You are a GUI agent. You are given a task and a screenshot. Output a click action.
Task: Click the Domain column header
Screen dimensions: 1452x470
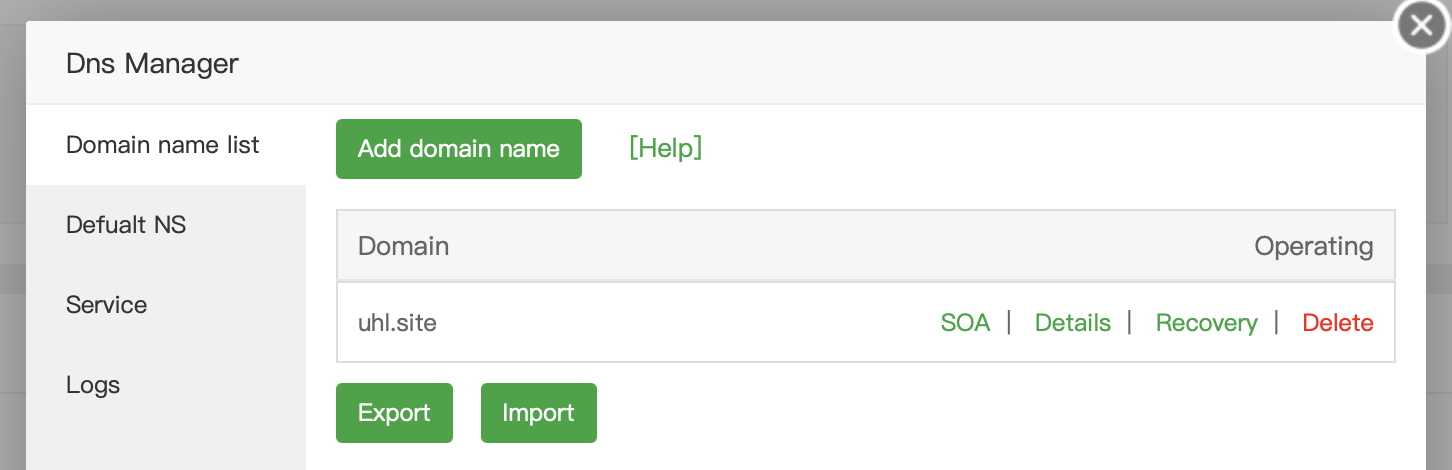[403, 246]
